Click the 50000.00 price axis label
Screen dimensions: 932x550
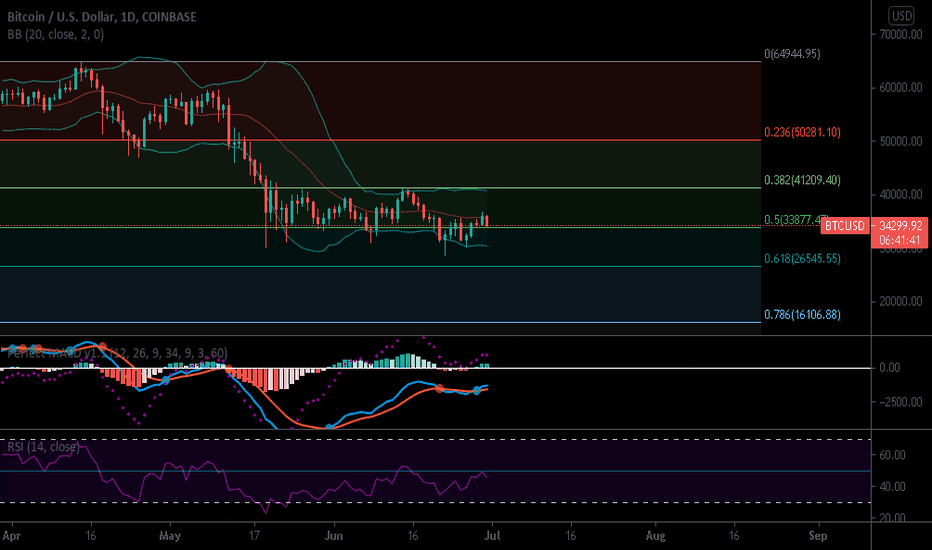(900, 141)
